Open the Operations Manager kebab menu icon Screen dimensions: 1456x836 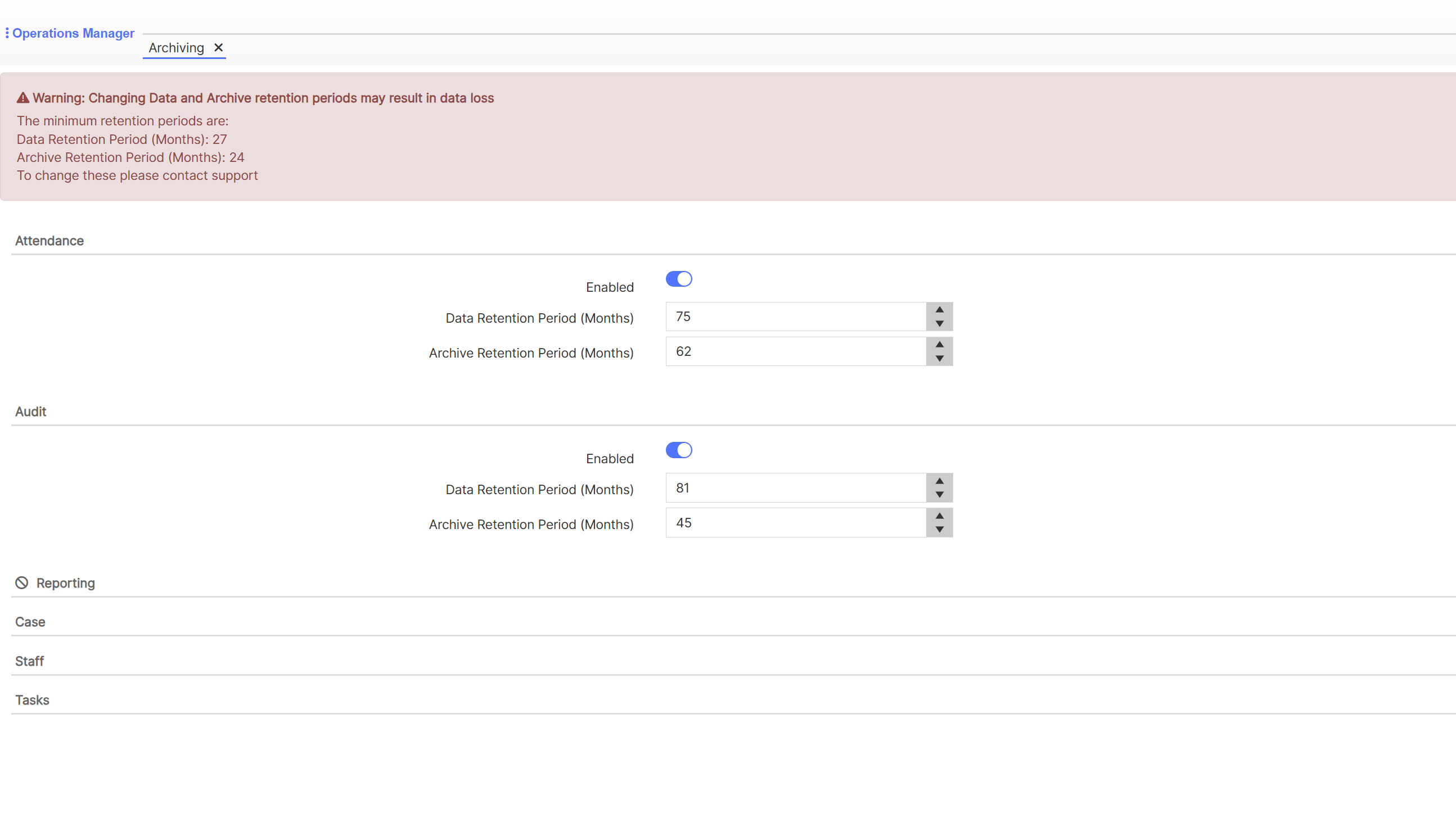6,33
